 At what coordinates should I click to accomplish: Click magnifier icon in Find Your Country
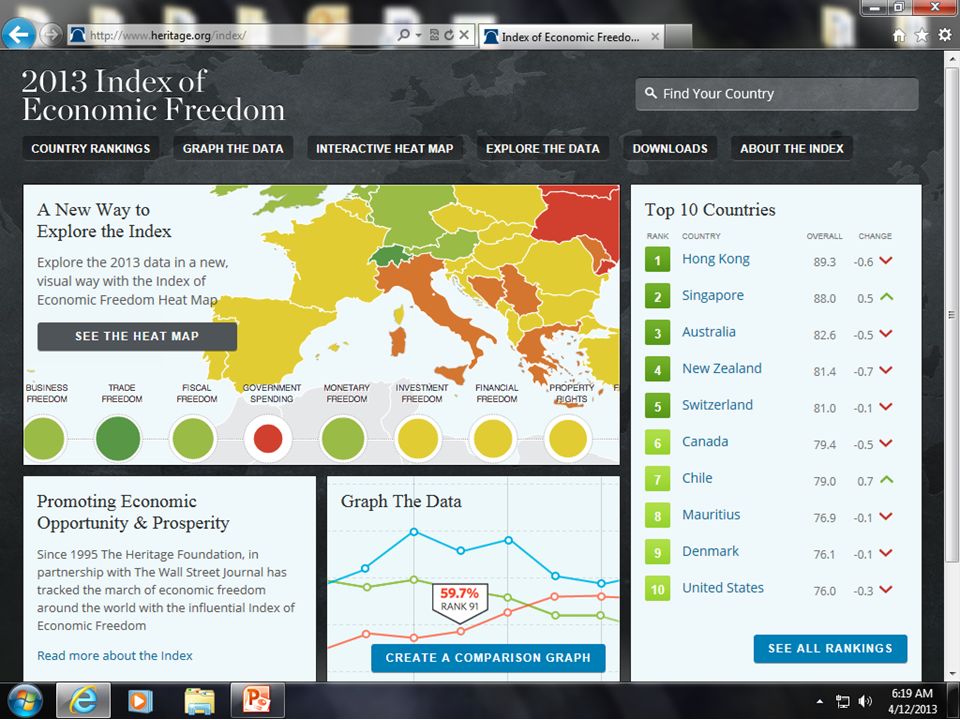pos(651,93)
